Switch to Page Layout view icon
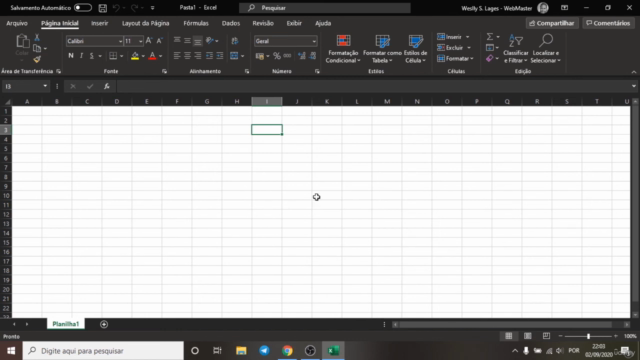 tap(527, 336)
